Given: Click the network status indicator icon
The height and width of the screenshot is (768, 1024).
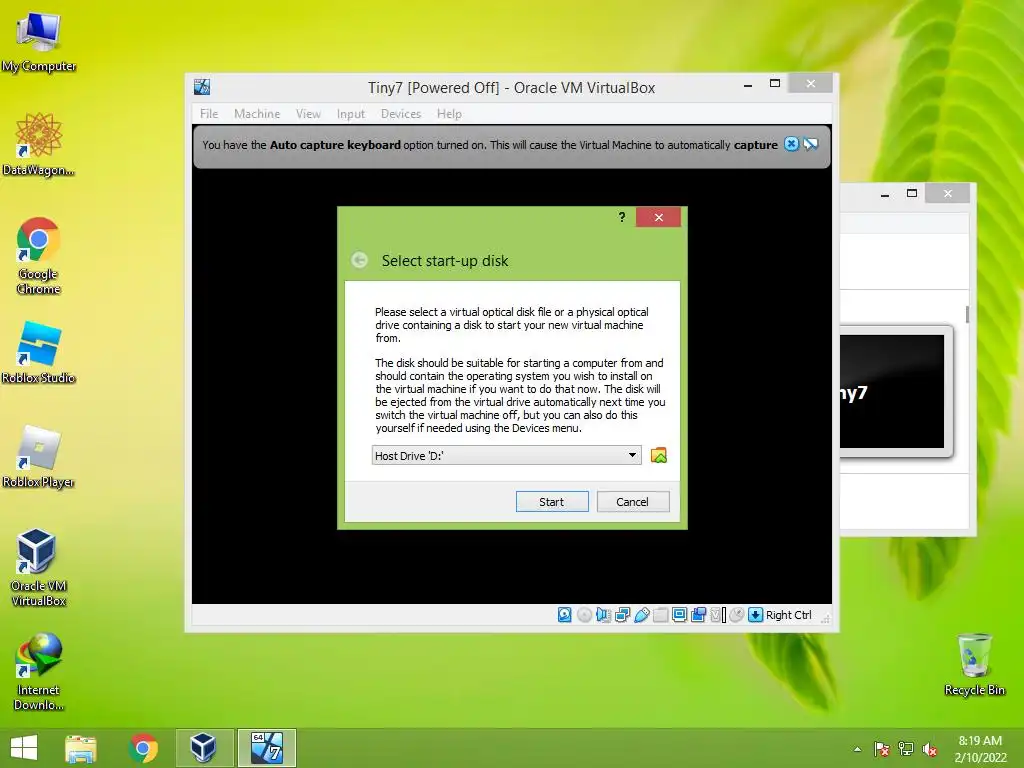Looking at the screenshot, I should (622, 615).
